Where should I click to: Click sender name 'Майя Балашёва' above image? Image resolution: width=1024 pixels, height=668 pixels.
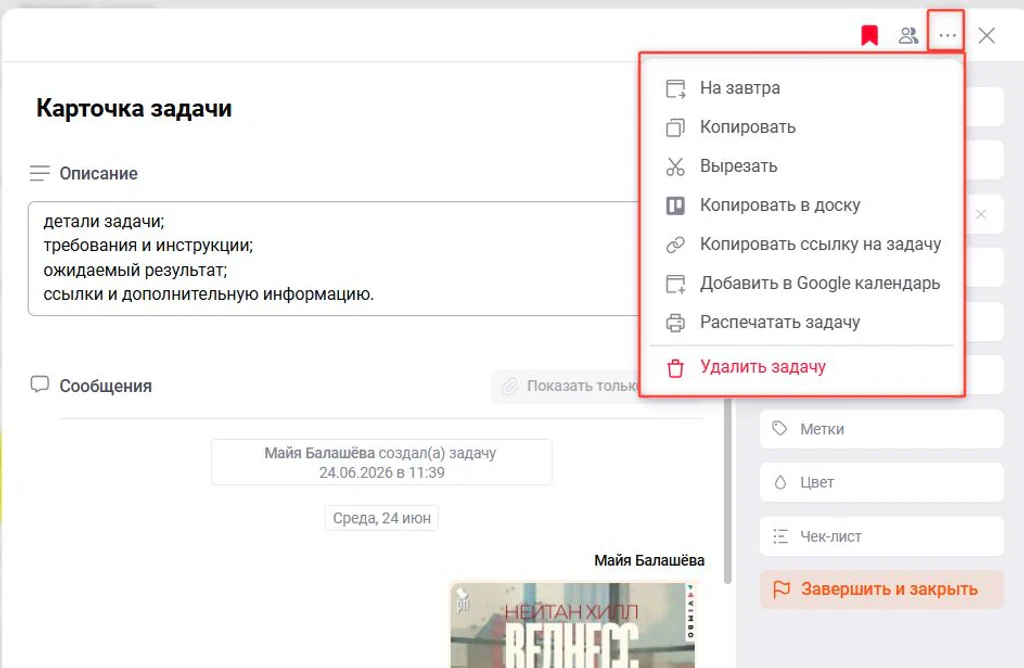click(x=649, y=560)
